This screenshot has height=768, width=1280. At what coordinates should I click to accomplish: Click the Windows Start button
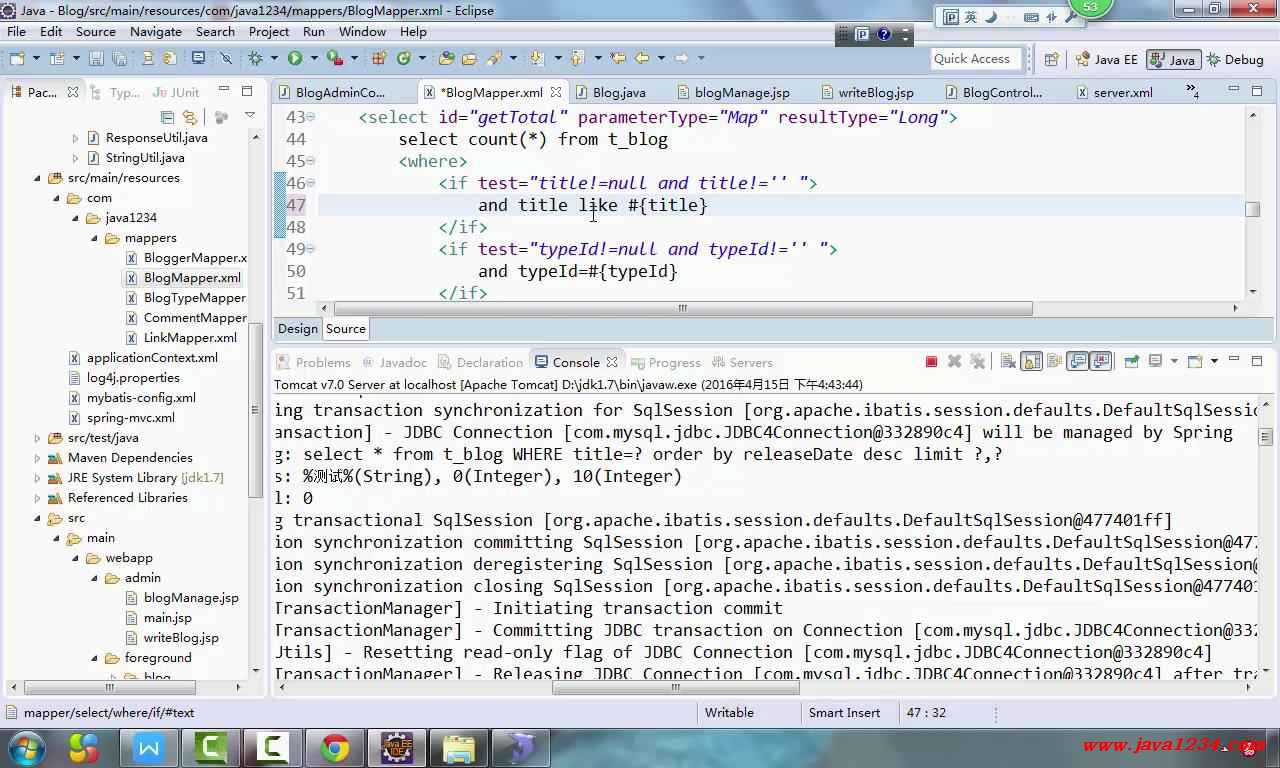pyautogui.click(x=26, y=748)
